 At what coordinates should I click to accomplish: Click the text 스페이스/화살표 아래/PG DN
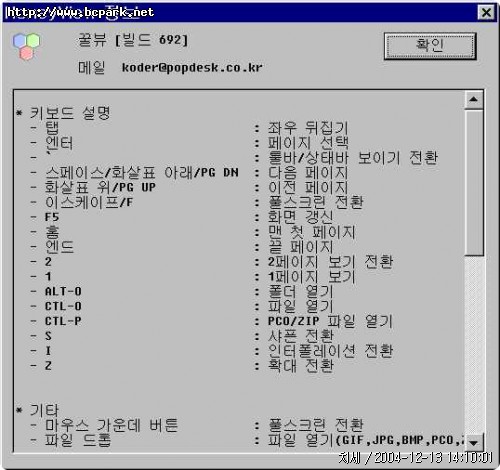(142, 172)
